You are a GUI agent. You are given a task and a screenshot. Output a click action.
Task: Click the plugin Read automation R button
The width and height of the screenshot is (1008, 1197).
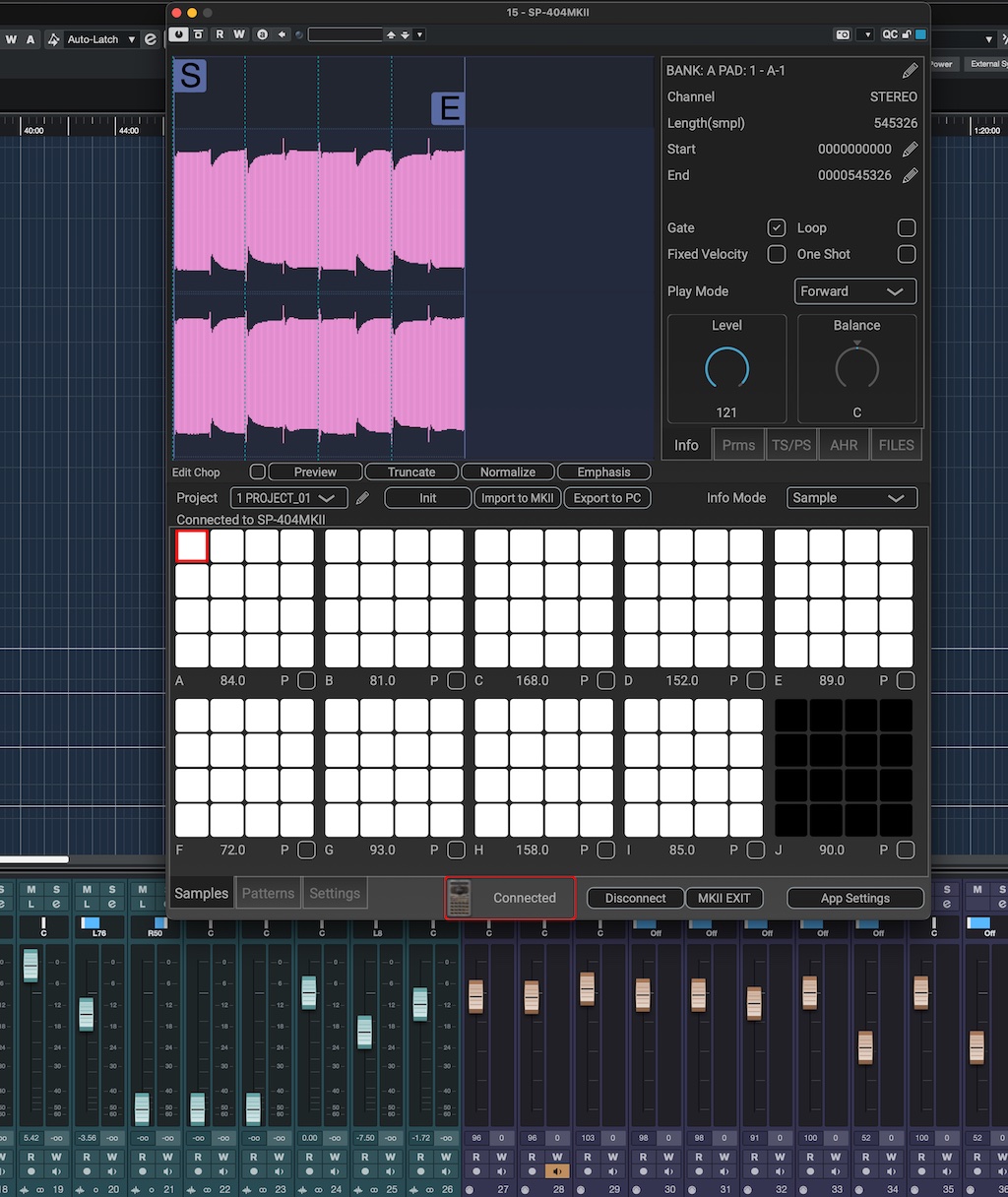pos(220,34)
